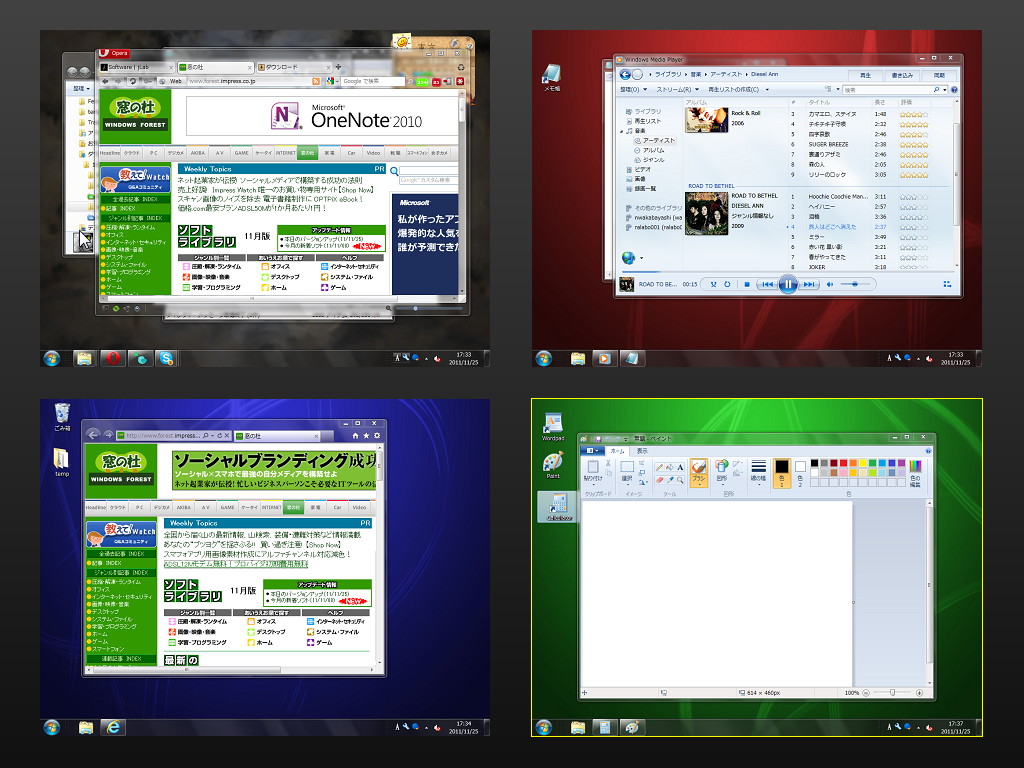Click the Opera reload button
The width and height of the screenshot is (1024, 768).
pos(133,82)
